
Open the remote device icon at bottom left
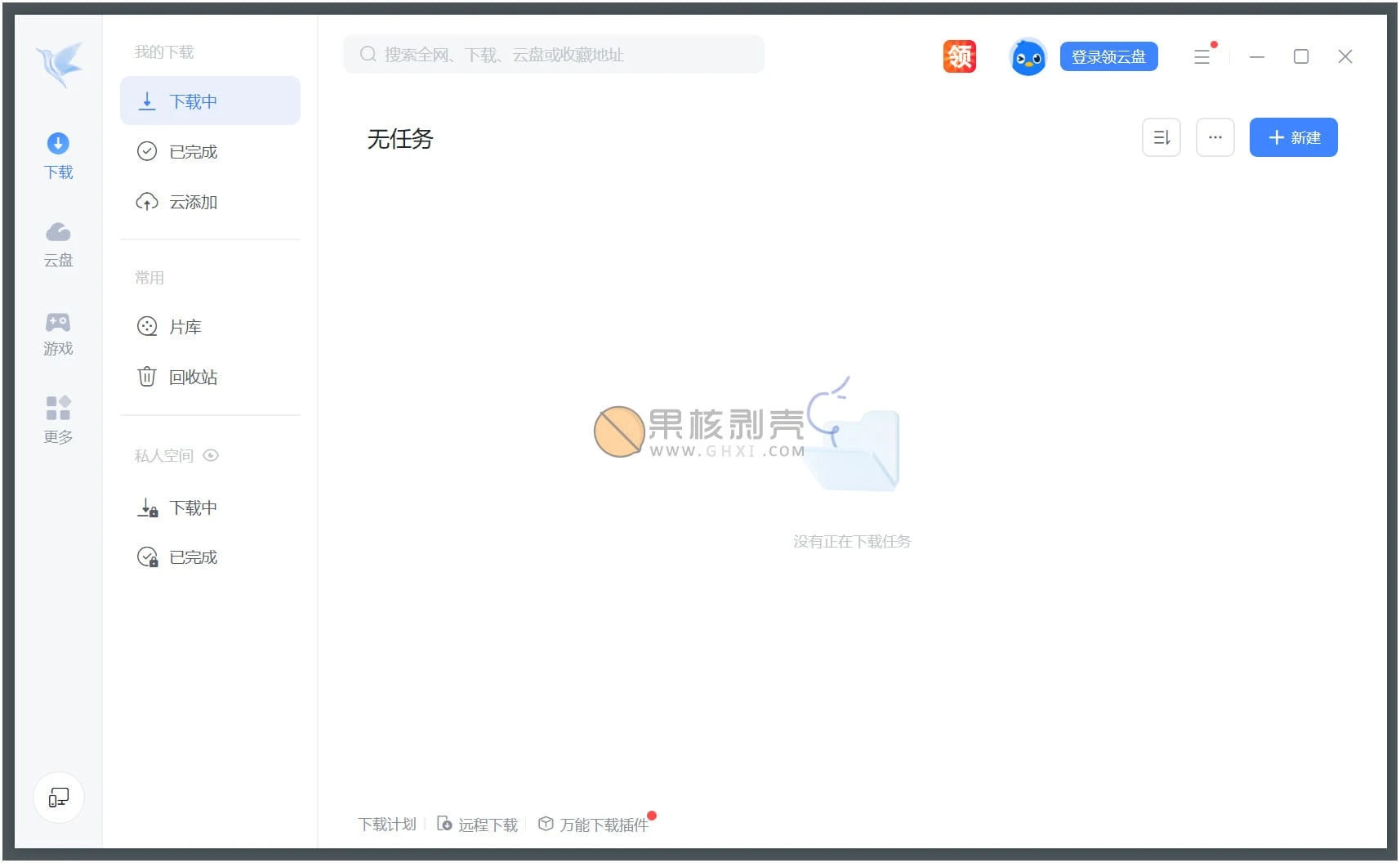click(58, 798)
